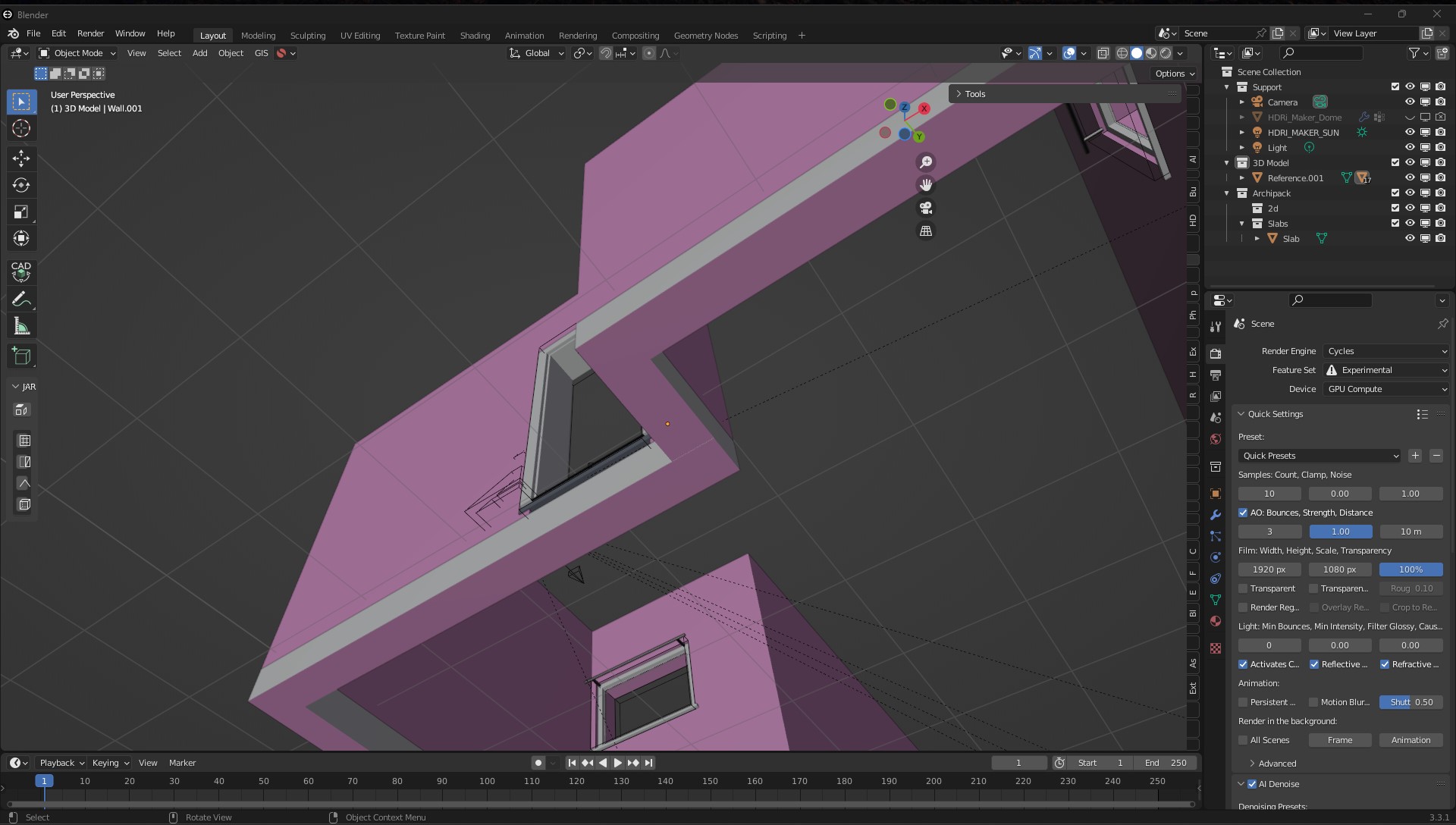Open the Device GPU Compute dropdown

[1387, 389]
